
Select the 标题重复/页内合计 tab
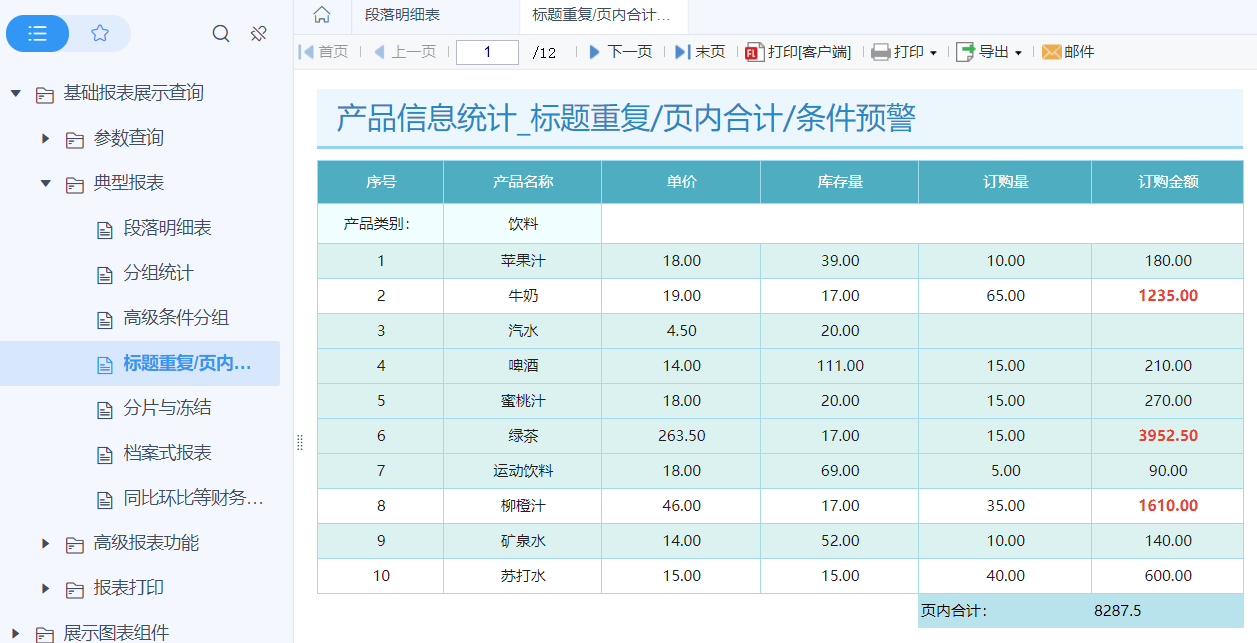coord(603,15)
